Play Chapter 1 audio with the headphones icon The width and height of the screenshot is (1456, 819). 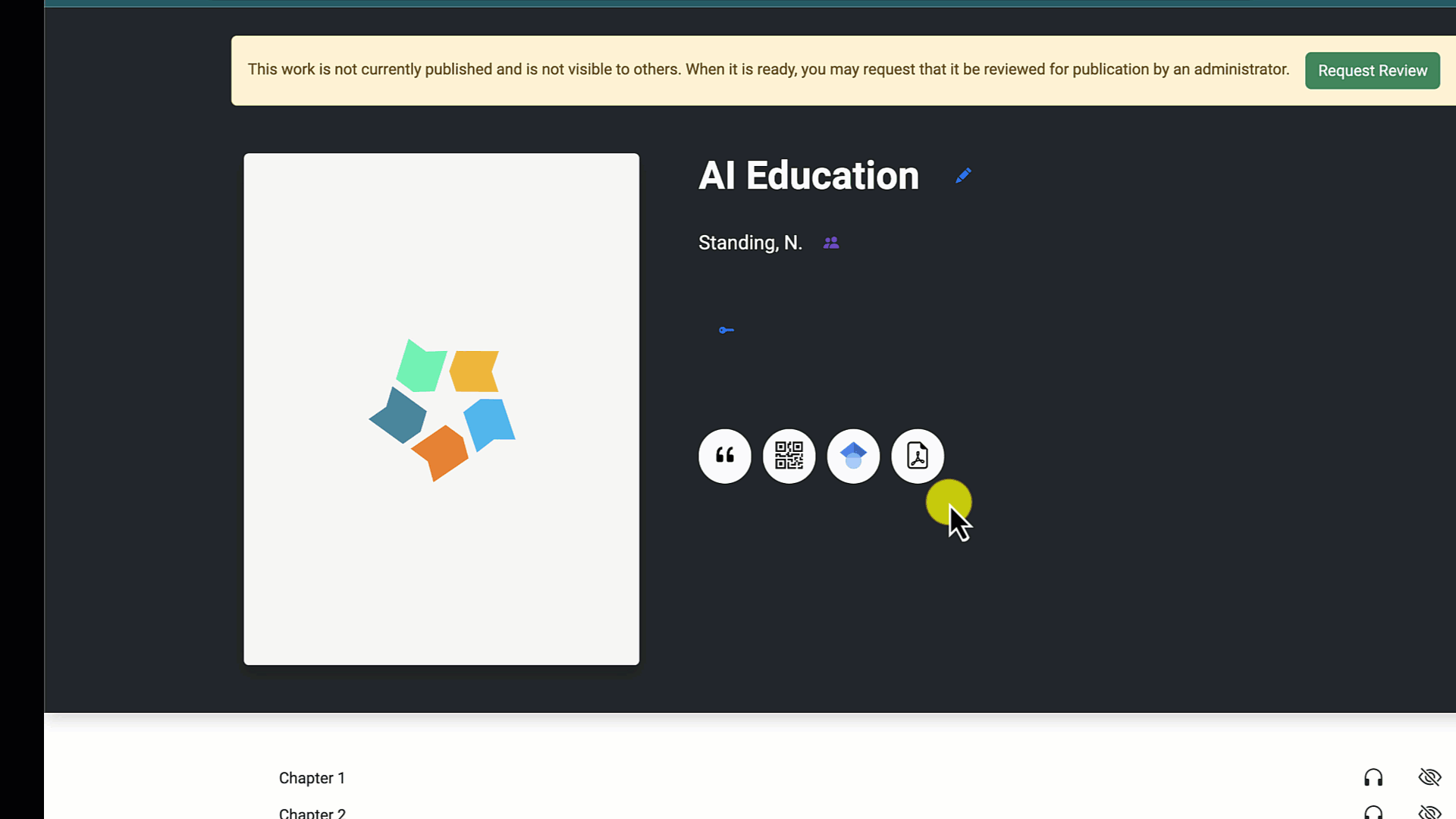click(1373, 777)
